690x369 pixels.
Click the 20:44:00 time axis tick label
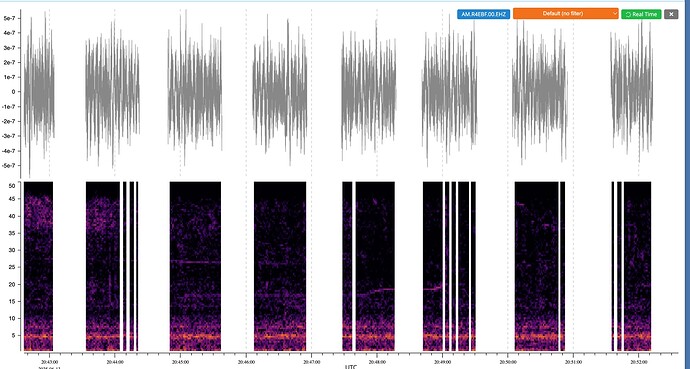(115, 362)
